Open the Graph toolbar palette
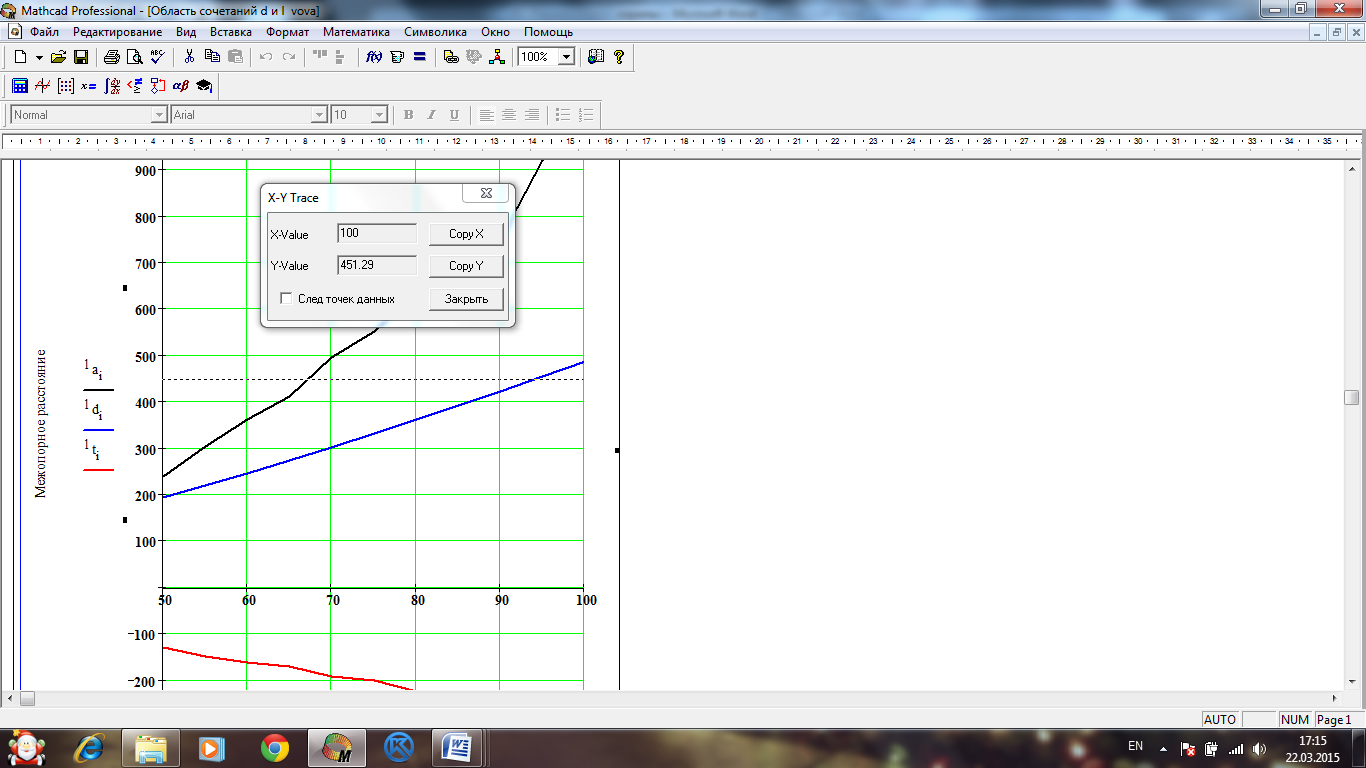 click(x=43, y=86)
